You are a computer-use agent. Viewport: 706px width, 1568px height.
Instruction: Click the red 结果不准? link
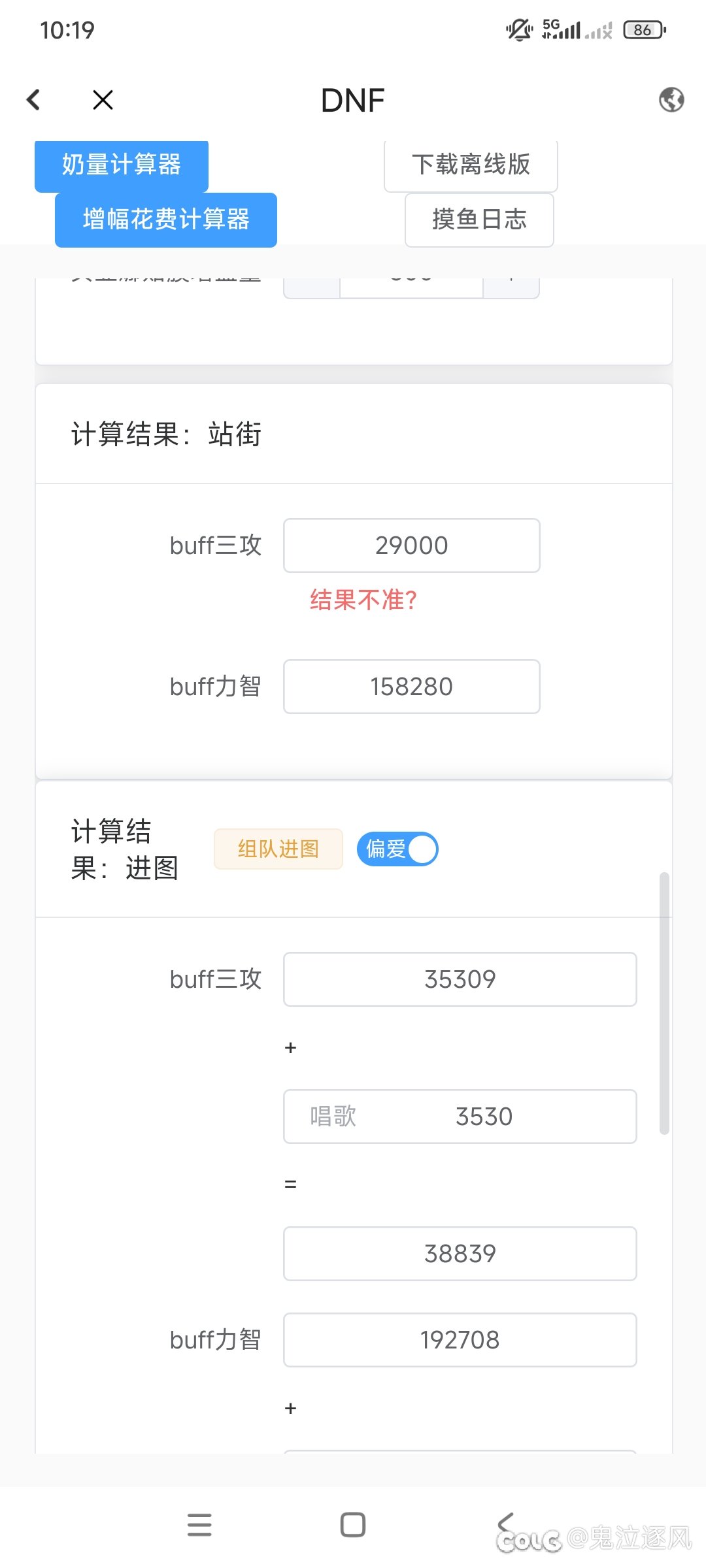point(363,600)
